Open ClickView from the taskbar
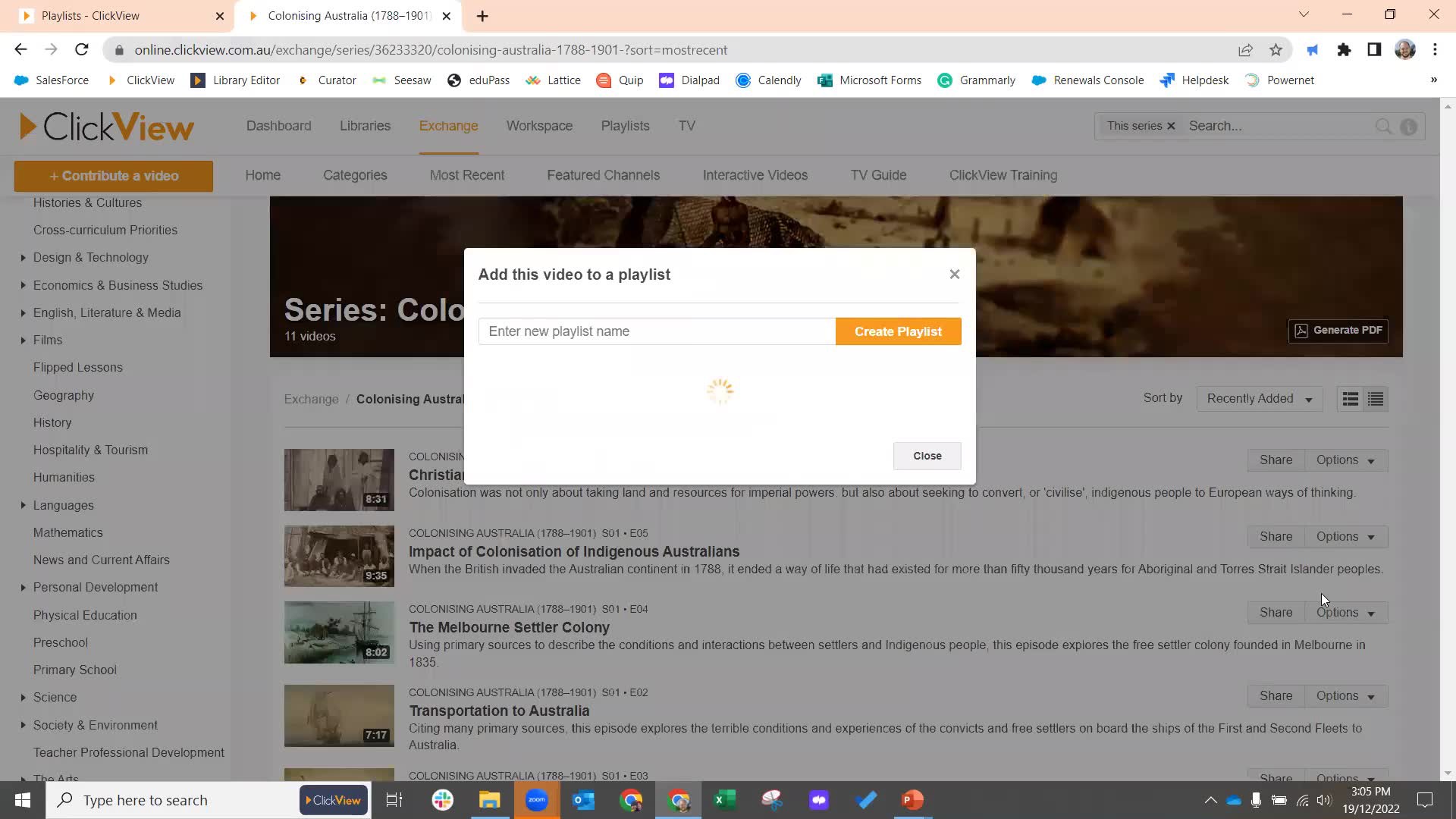1456x819 pixels. pos(333,799)
